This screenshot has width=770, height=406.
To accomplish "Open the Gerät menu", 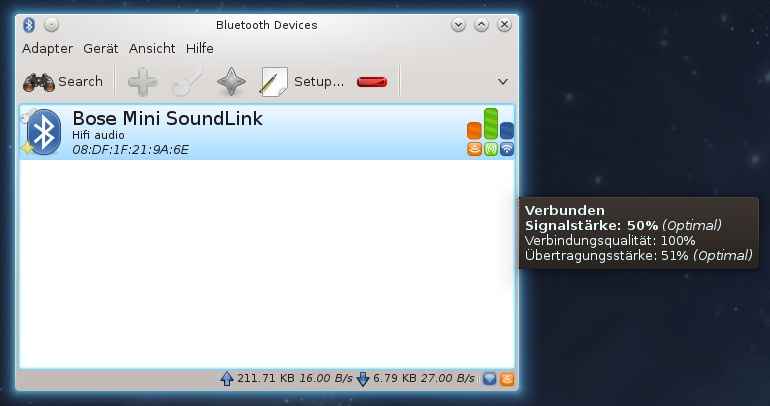I will tap(101, 49).
